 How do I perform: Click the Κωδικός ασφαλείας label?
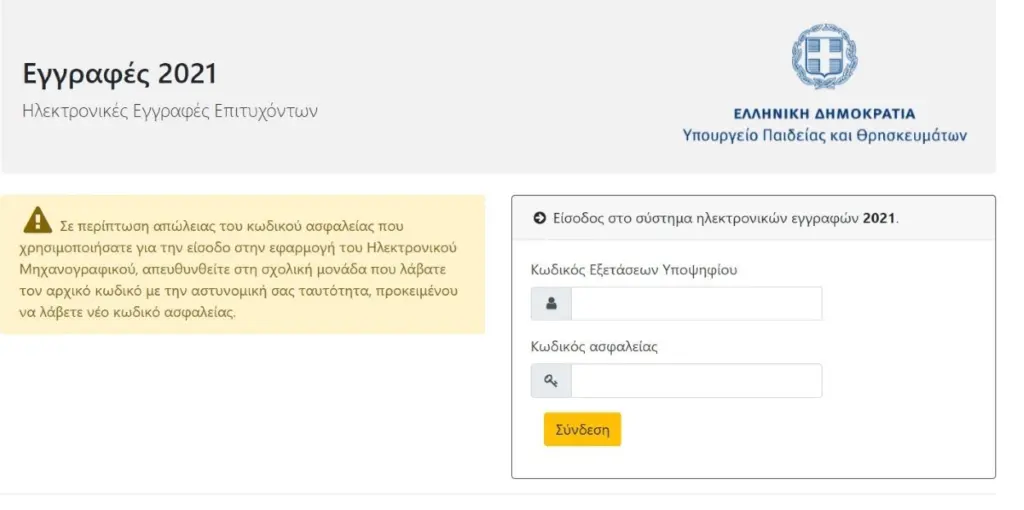[x=594, y=347]
